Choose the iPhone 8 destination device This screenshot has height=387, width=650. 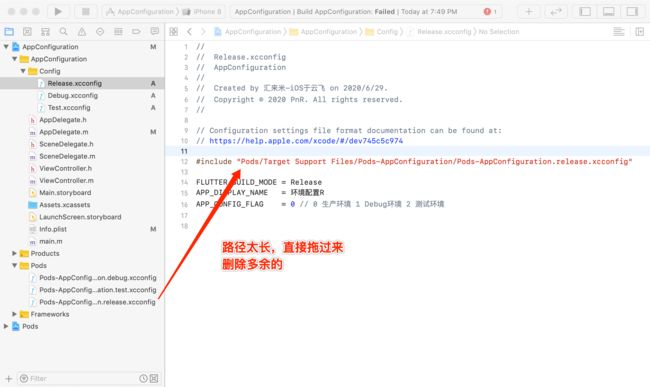(202, 12)
